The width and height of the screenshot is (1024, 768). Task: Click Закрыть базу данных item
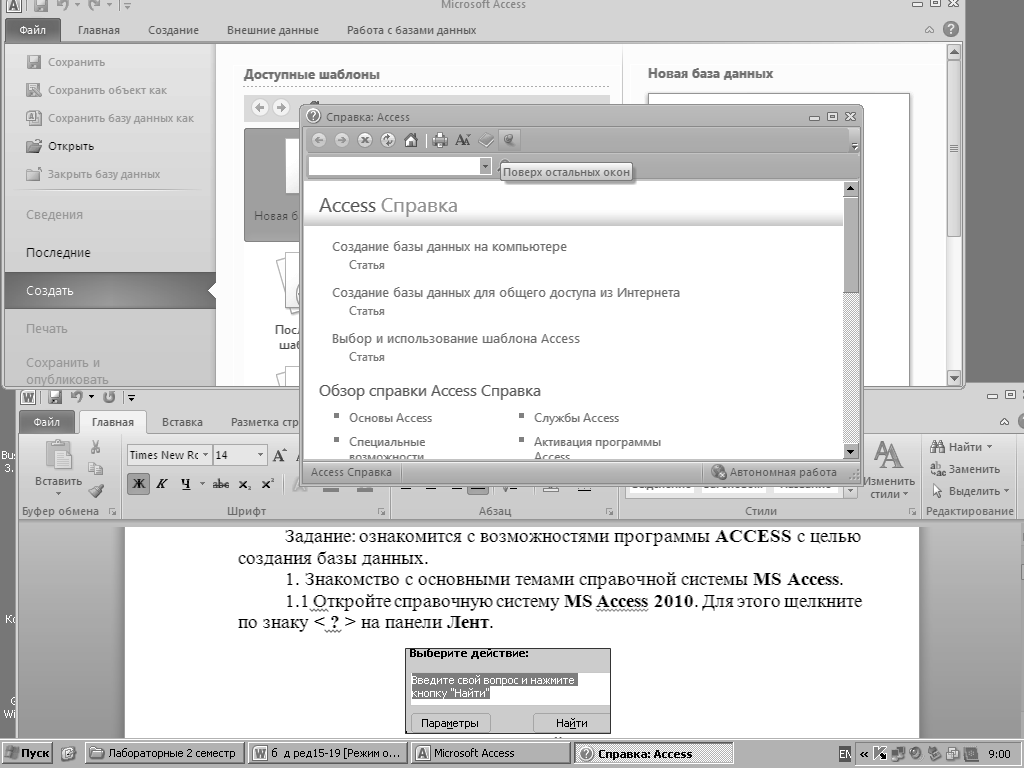[93, 174]
